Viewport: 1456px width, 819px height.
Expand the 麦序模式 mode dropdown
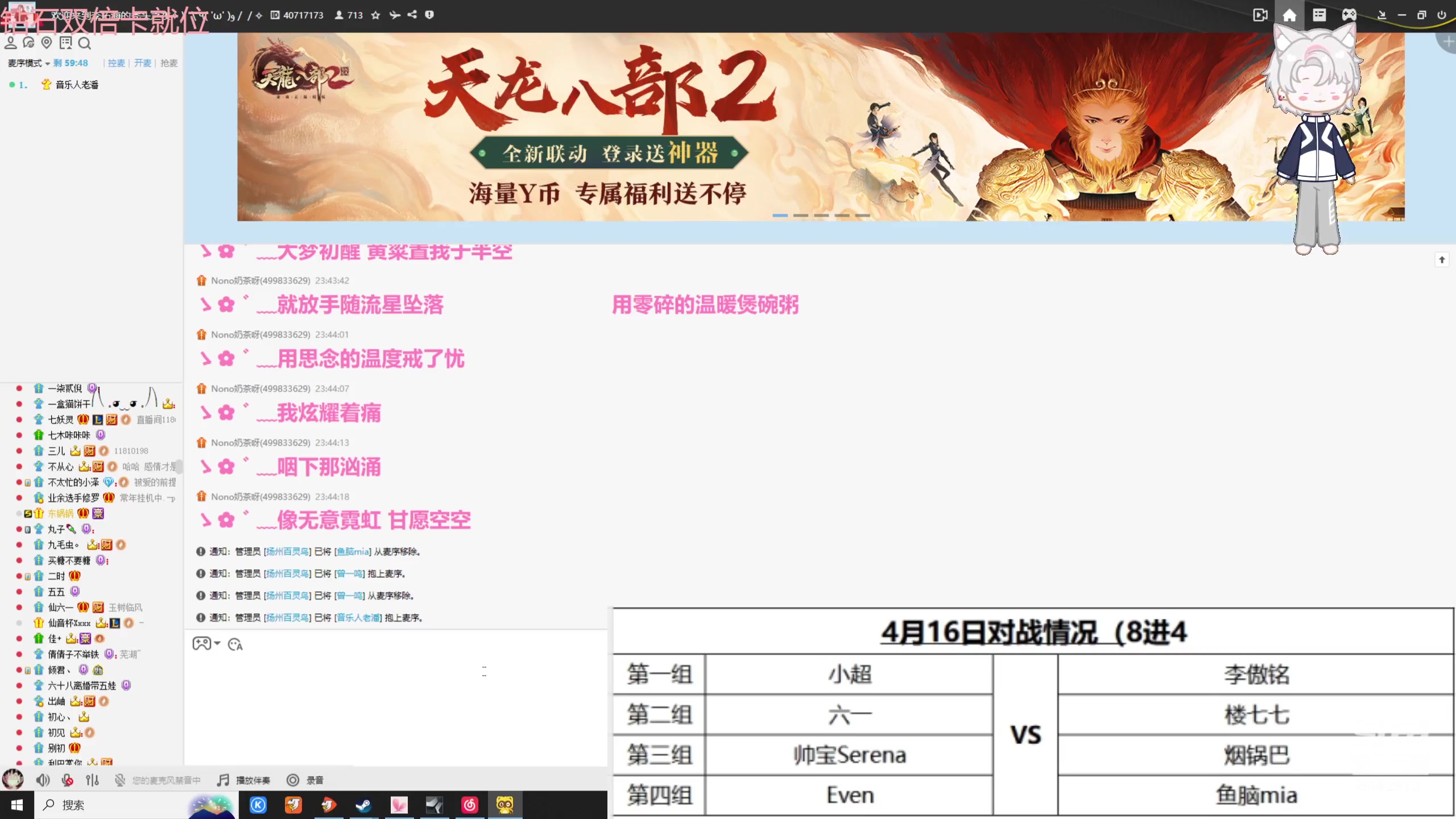pos(28,63)
